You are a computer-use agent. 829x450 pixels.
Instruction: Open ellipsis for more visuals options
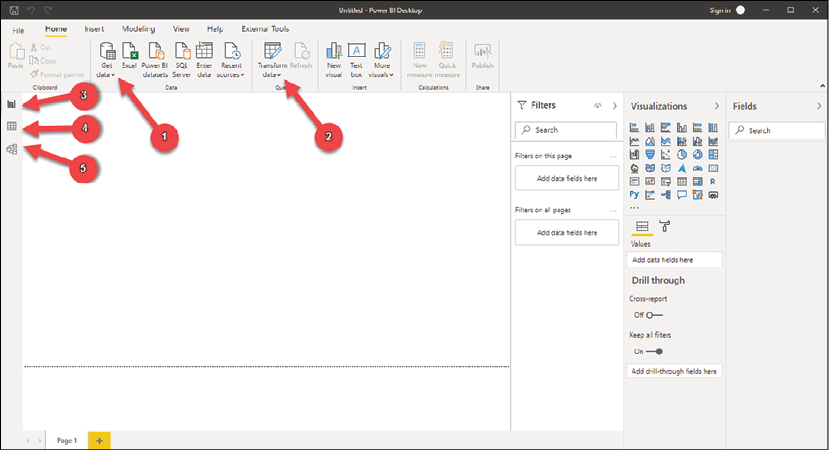(634, 208)
